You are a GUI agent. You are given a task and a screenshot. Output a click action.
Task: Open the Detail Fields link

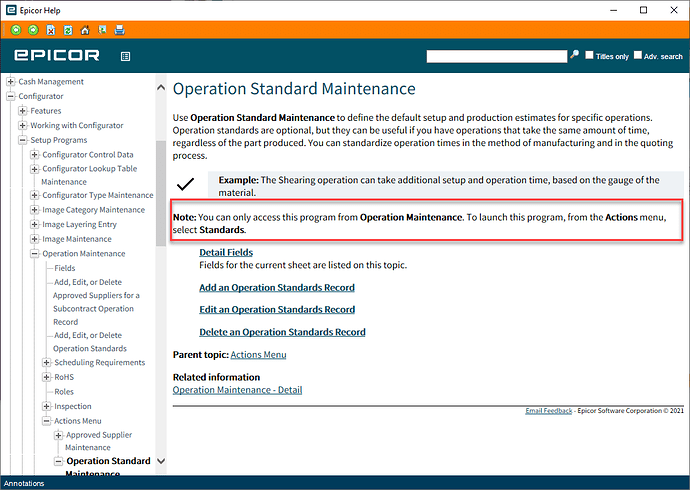[226, 252]
